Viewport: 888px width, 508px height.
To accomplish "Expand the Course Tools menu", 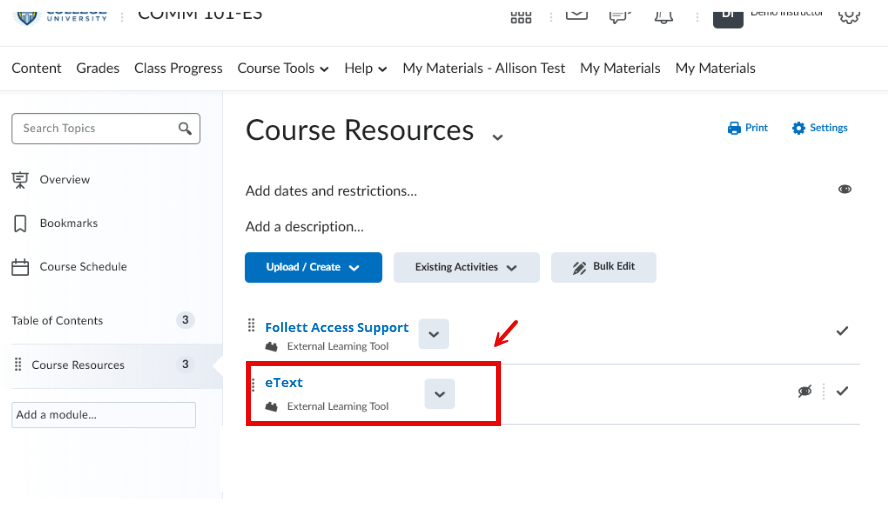I will 283,69.
